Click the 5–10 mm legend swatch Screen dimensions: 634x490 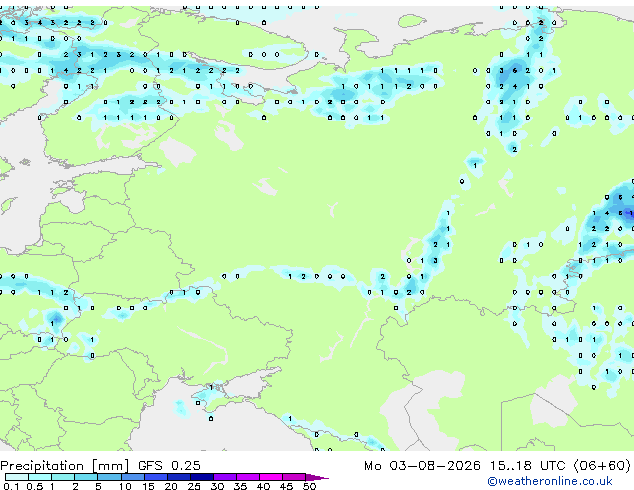click(x=109, y=477)
